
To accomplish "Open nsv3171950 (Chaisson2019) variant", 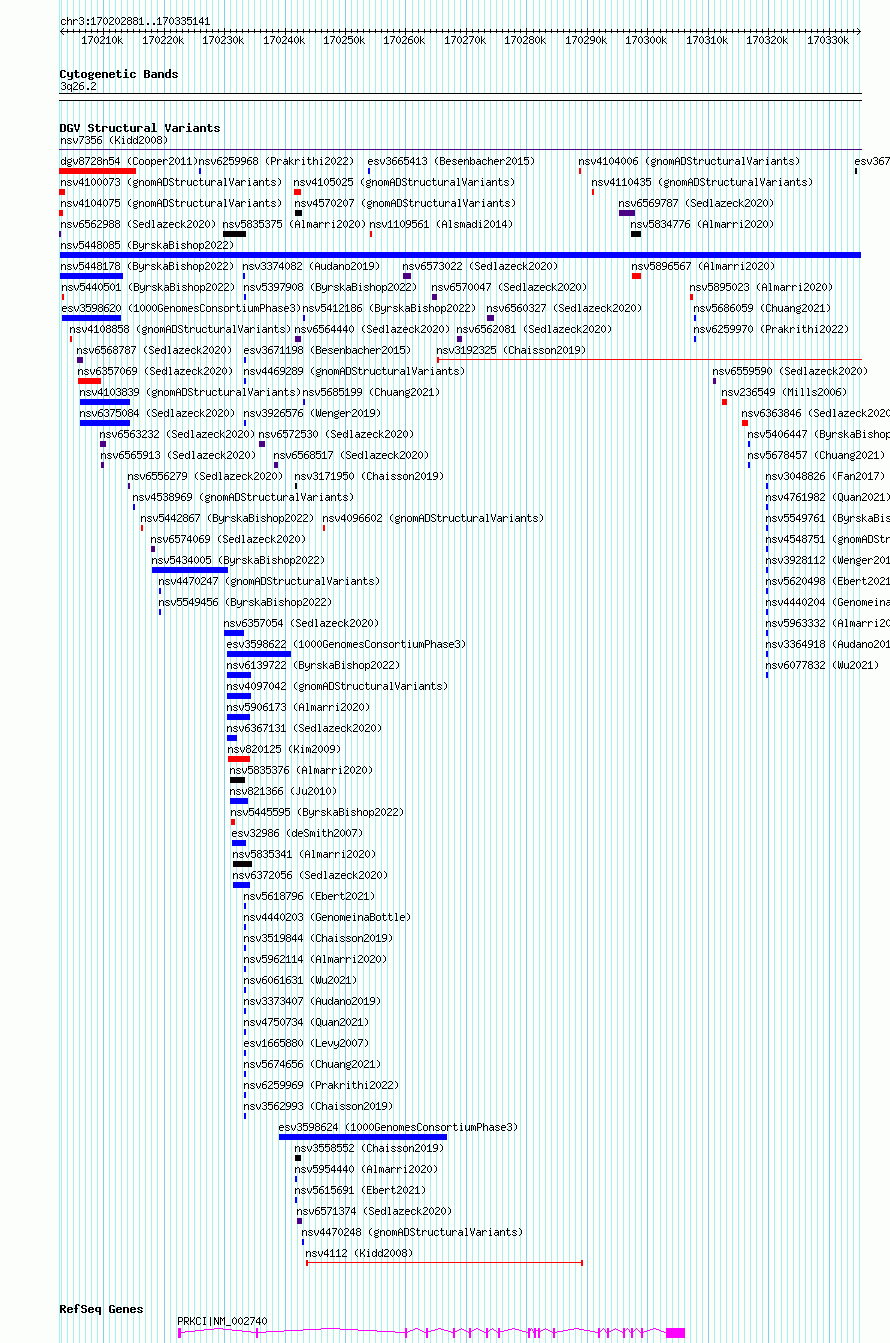I will coord(369,476).
